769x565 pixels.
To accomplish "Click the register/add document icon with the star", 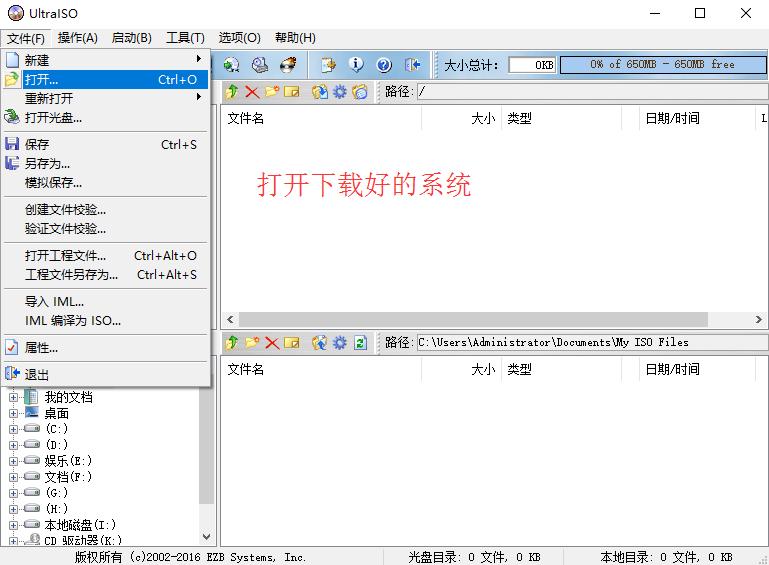I will (x=328, y=65).
